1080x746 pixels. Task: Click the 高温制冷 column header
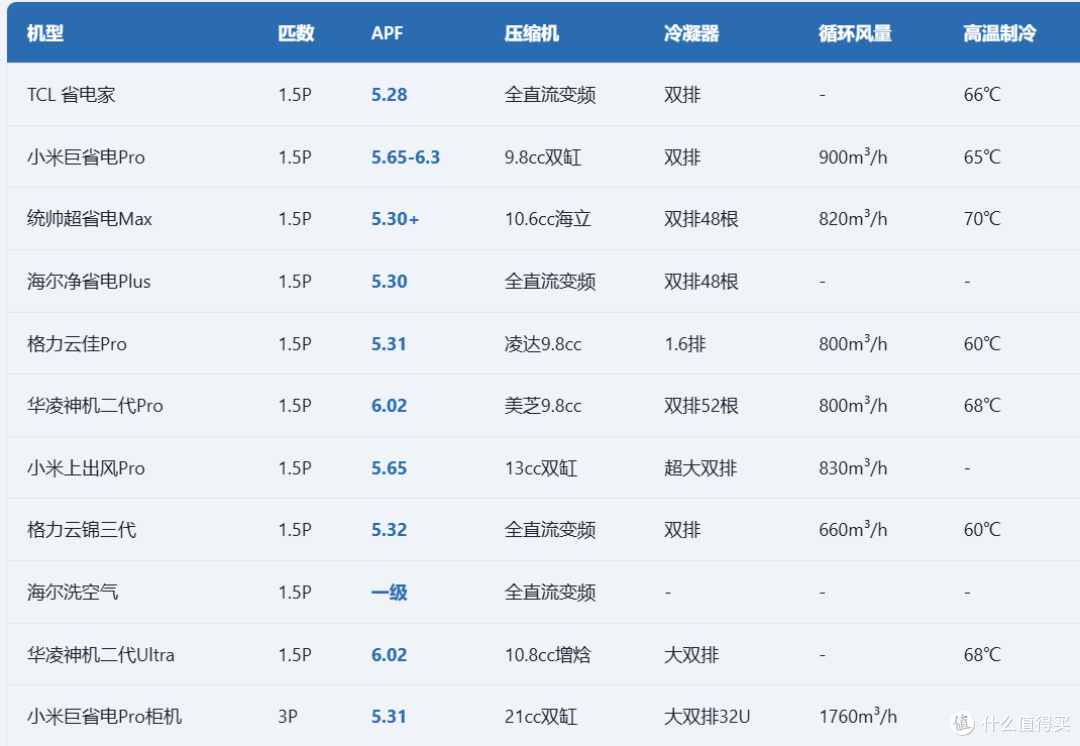click(999, 33)
